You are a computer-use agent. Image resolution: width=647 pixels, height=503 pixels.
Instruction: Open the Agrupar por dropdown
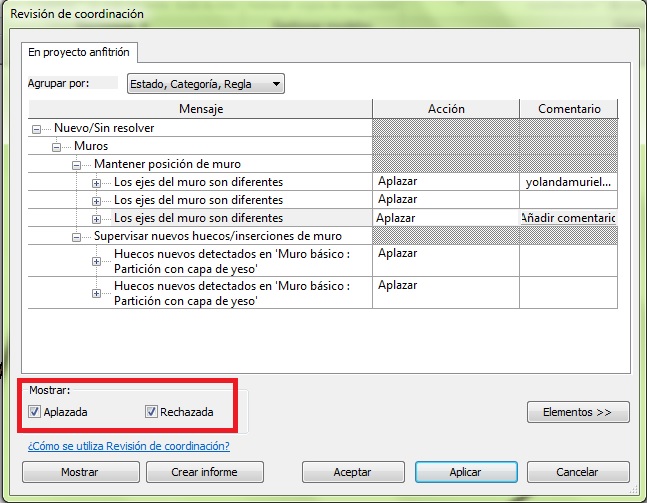pyautogui.click(x=205, y=84)
